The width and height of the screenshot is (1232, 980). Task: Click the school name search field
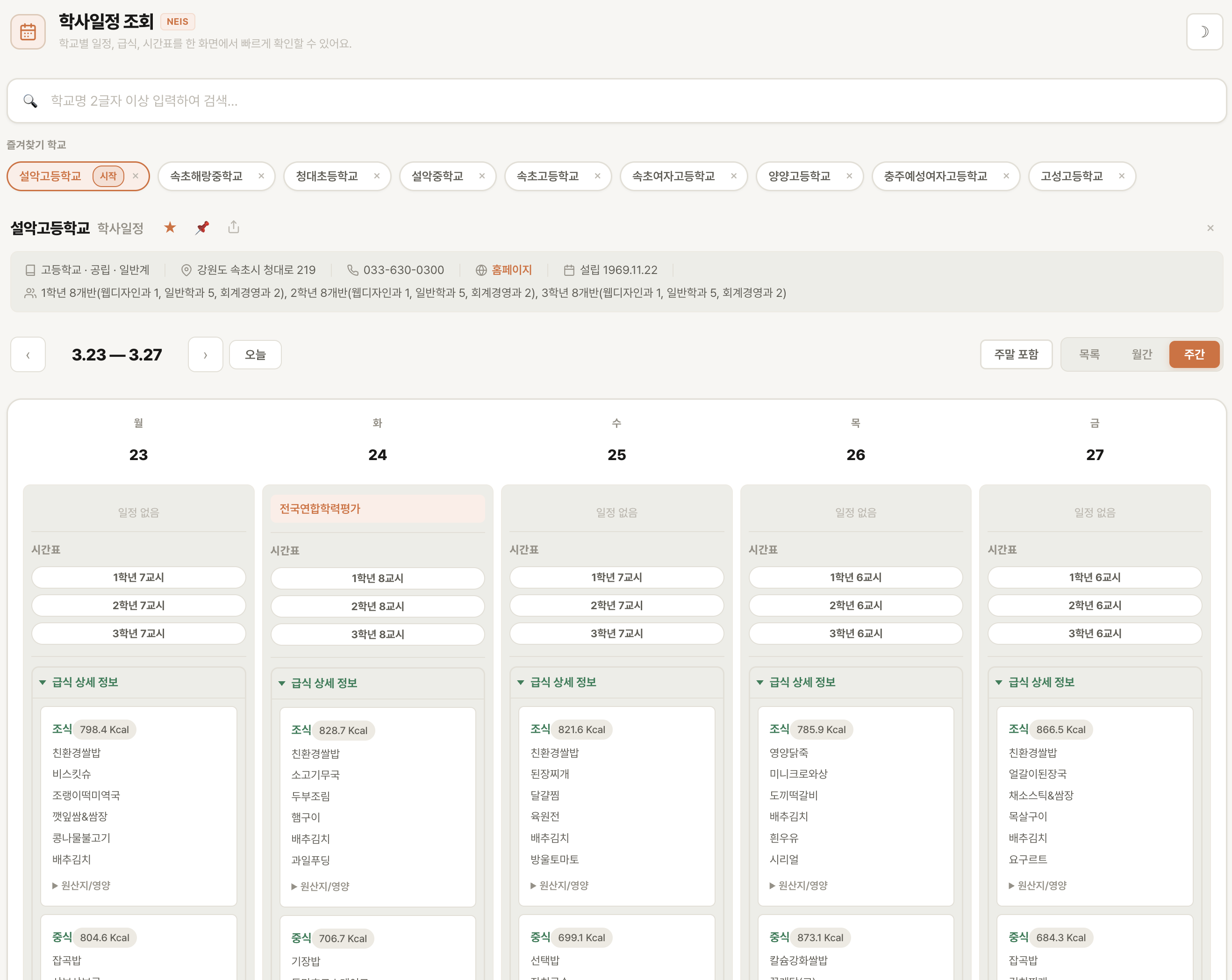click(x=616, y=101)
